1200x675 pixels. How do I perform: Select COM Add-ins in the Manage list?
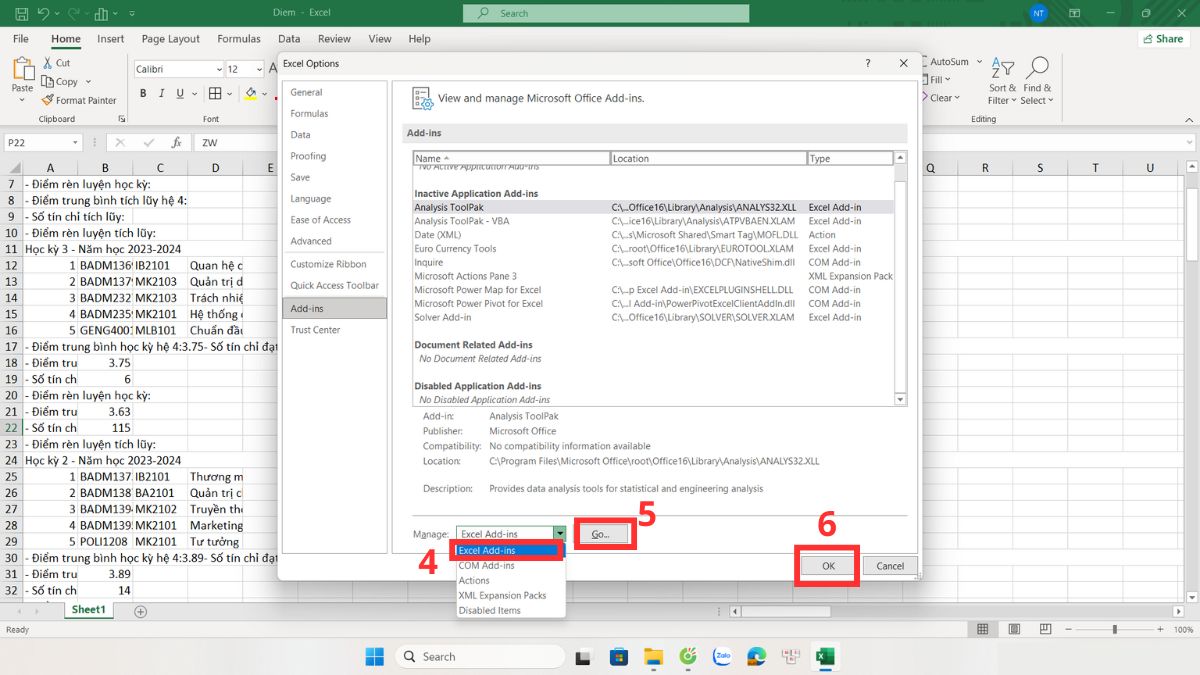pos(510,565)
